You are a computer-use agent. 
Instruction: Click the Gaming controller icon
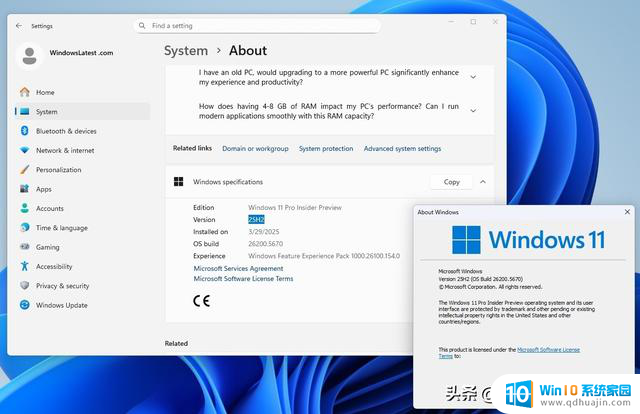pos(24,247)
